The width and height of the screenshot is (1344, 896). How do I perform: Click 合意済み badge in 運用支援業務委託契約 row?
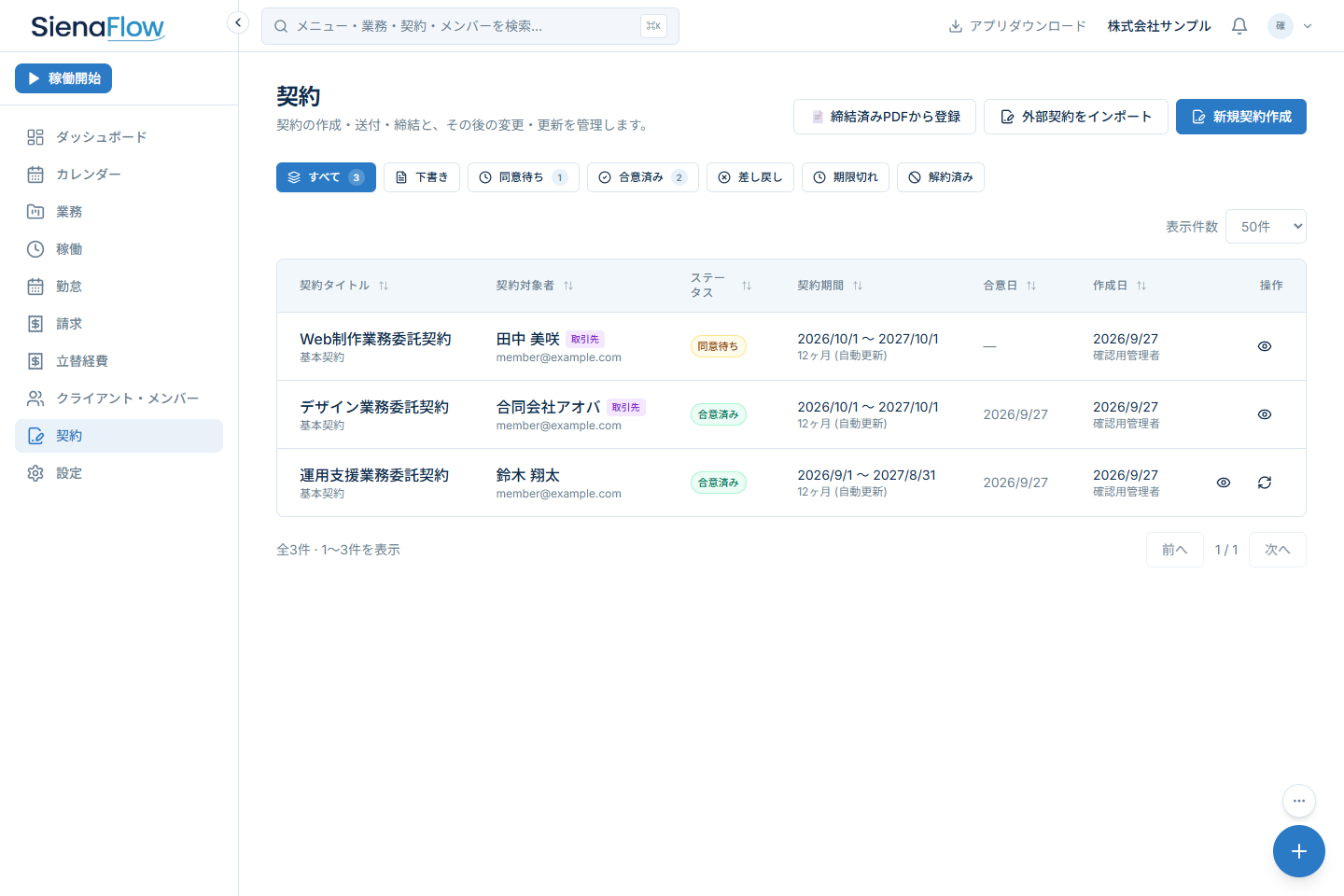click(x=718, y=483)
